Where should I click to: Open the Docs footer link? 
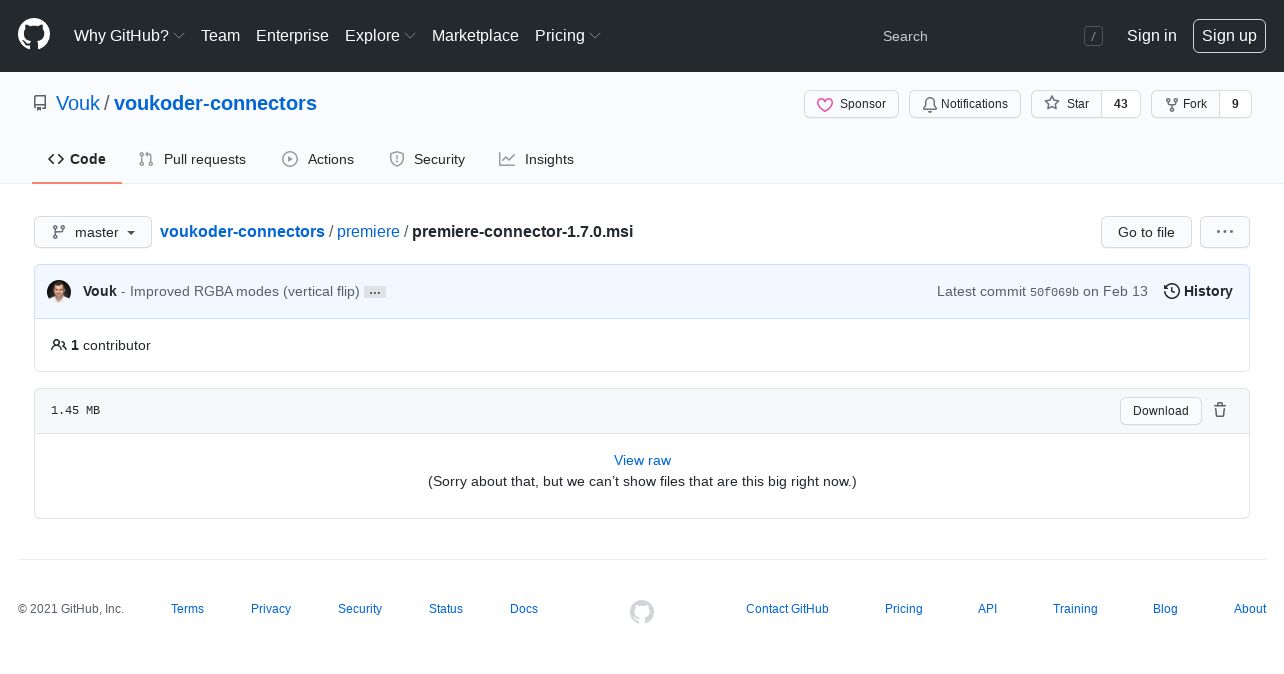524,609
